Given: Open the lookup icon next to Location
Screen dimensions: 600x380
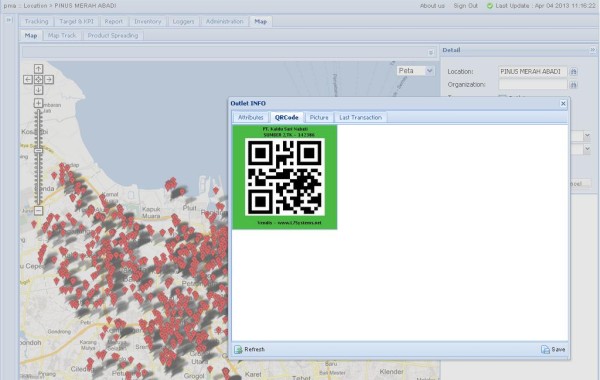Looking at the screenshot, I should (573, 72).
